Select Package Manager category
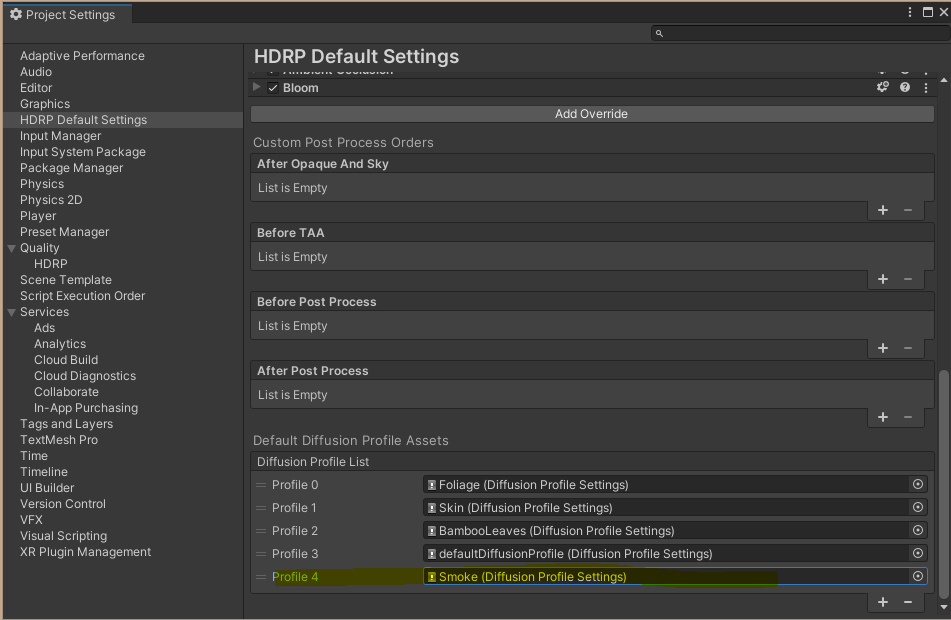The image size is (951, 620). point(72,168)
